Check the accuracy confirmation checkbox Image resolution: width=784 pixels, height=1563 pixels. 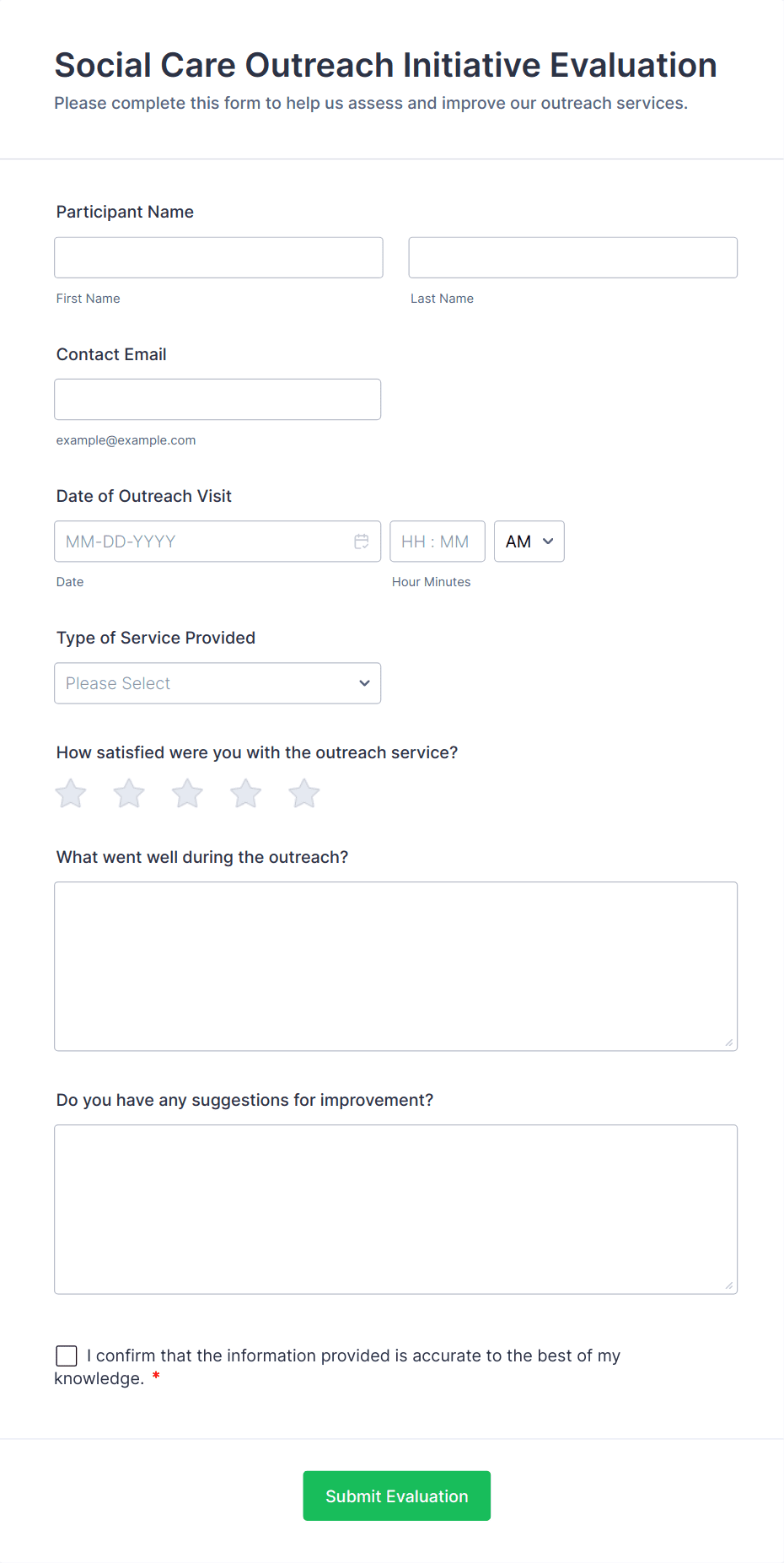67,1355
